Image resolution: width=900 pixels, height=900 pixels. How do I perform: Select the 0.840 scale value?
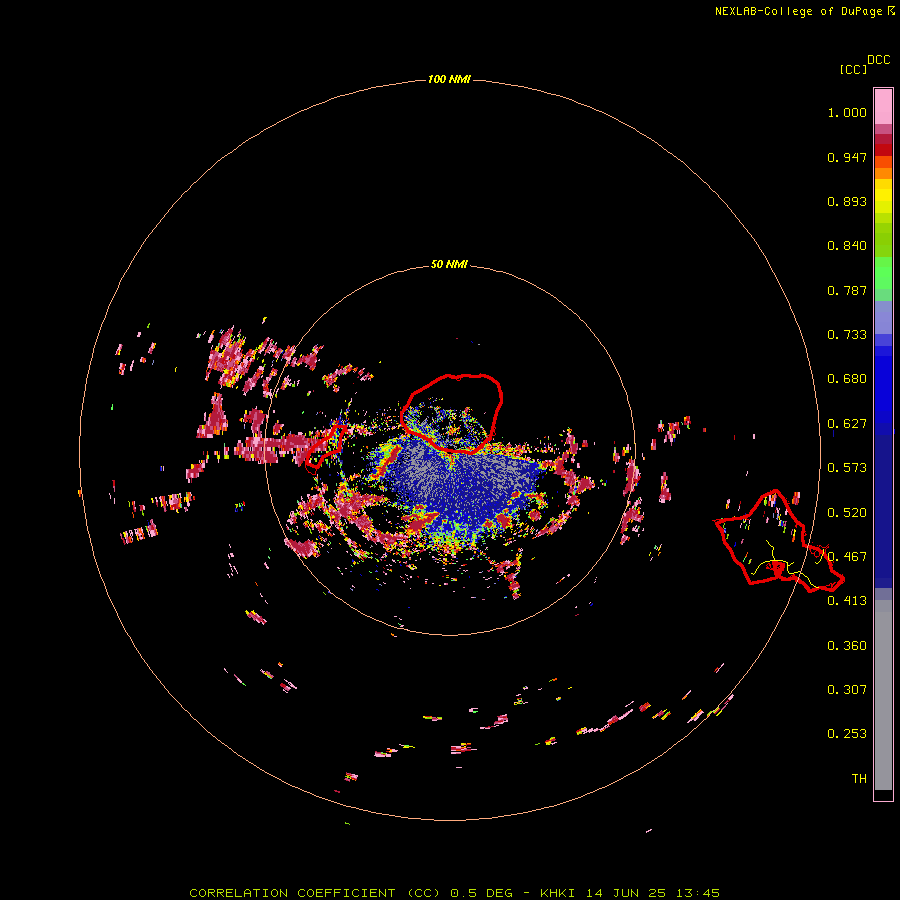click(847, 246)
